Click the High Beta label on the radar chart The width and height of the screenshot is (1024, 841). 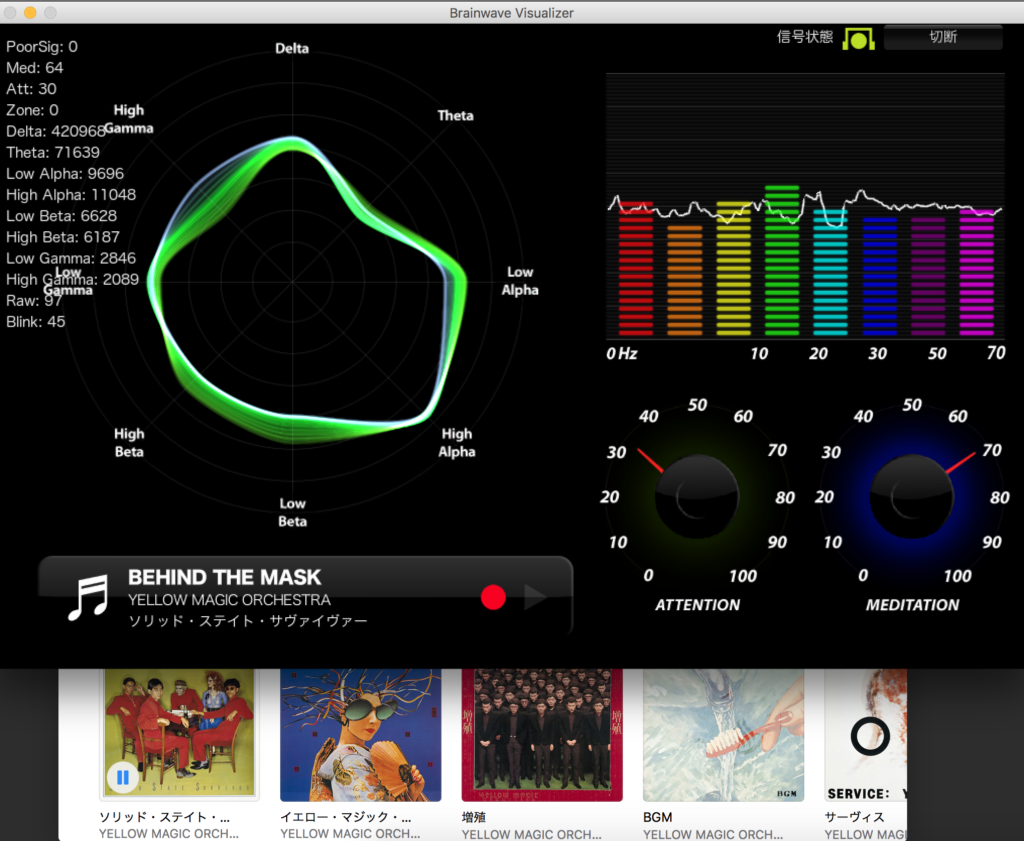click(x=129, y=443)
